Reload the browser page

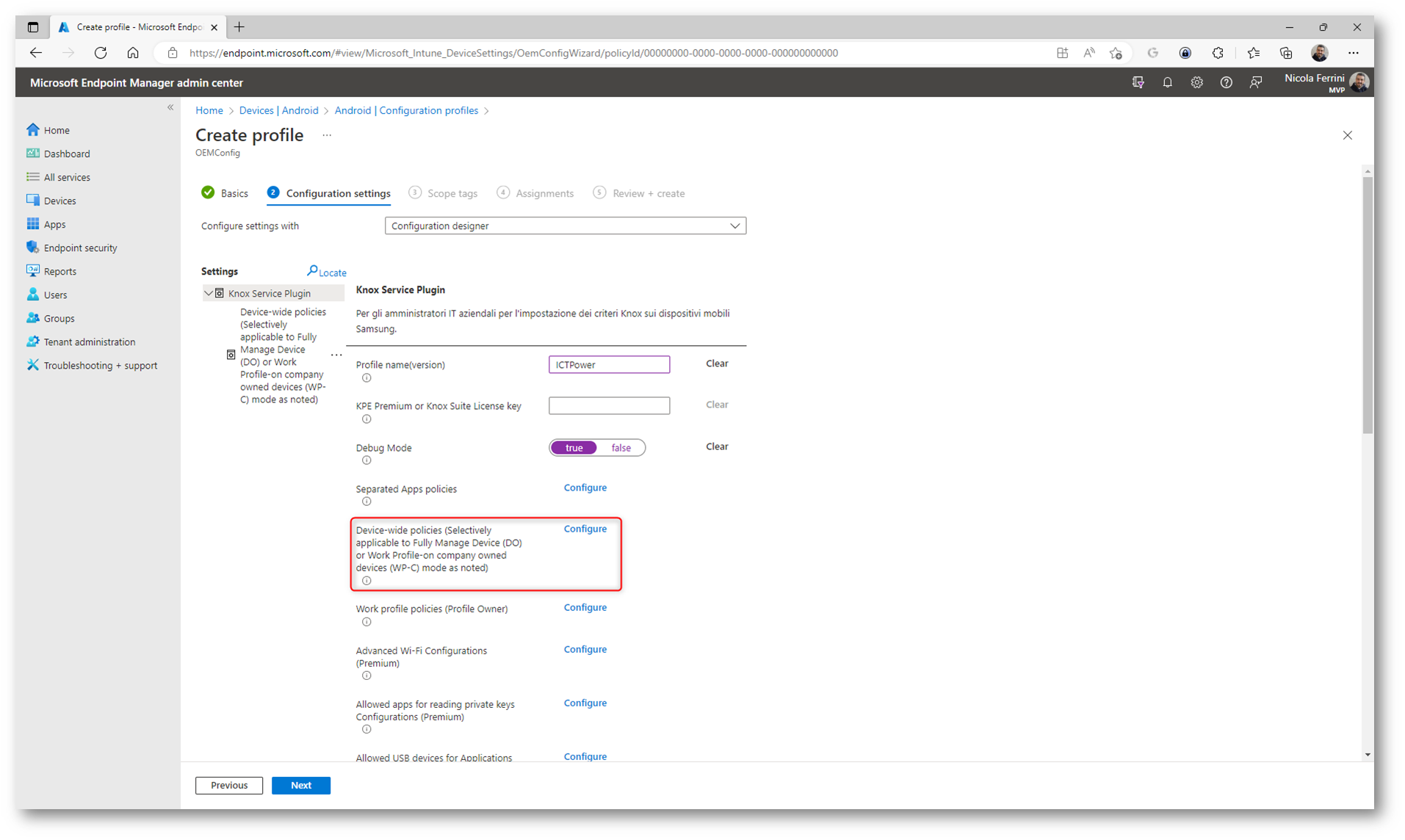[x=101, y=53]
